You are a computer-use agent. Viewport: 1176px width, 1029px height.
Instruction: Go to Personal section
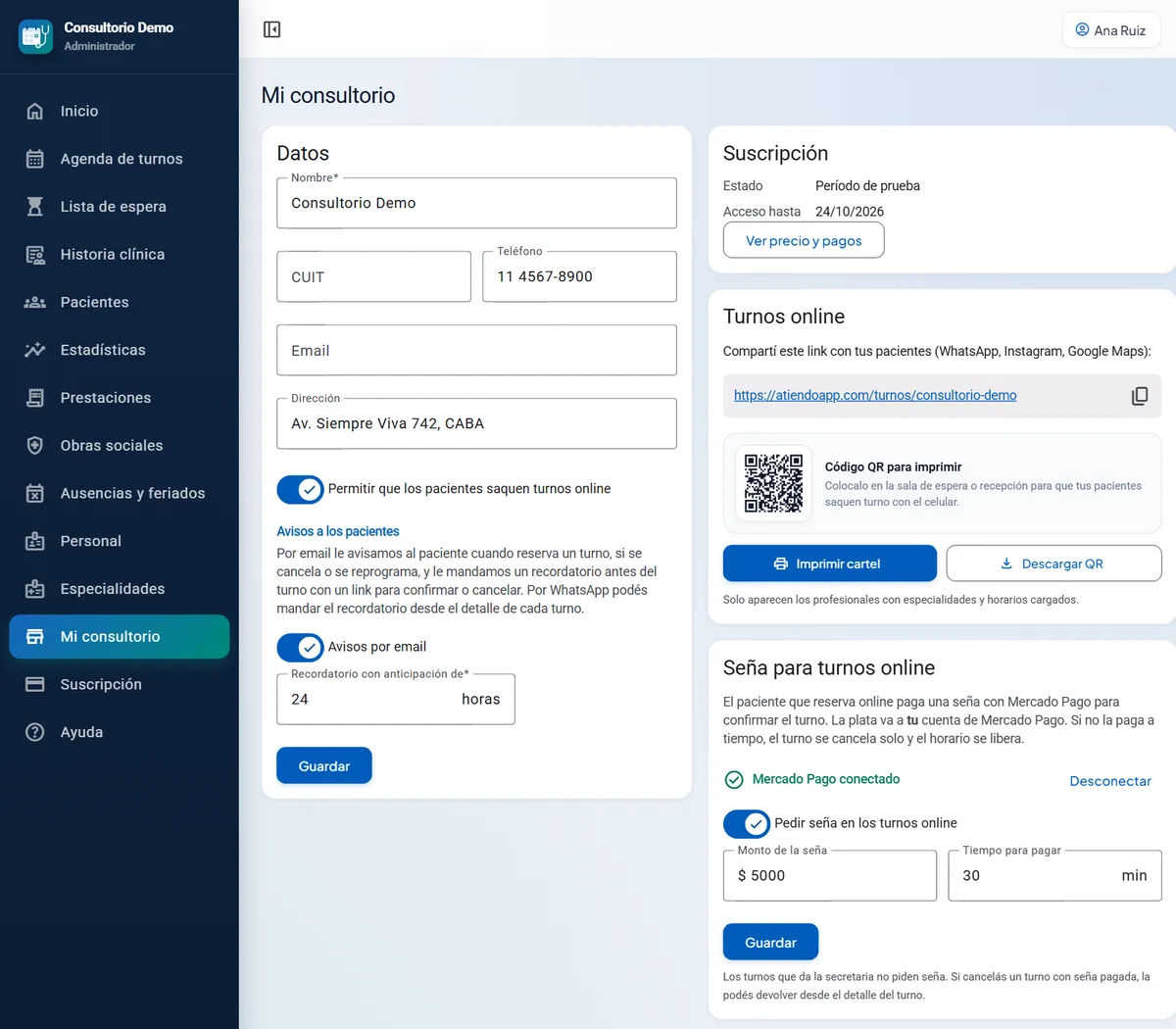120,541
